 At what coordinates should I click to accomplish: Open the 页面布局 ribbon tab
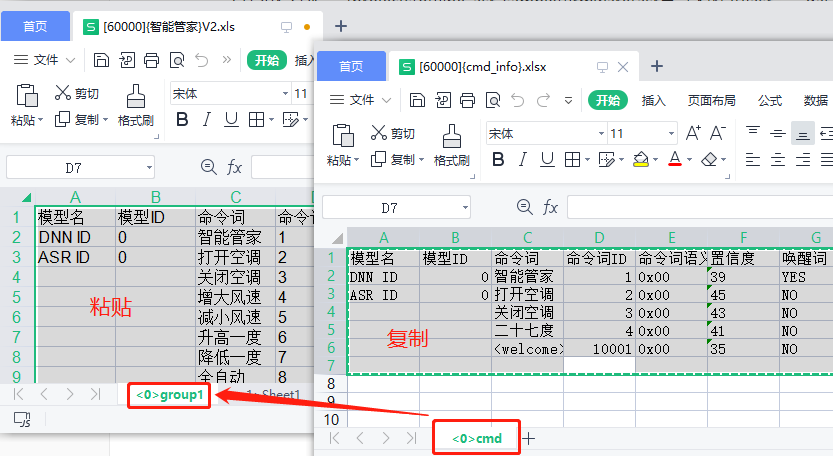[711, 100]
